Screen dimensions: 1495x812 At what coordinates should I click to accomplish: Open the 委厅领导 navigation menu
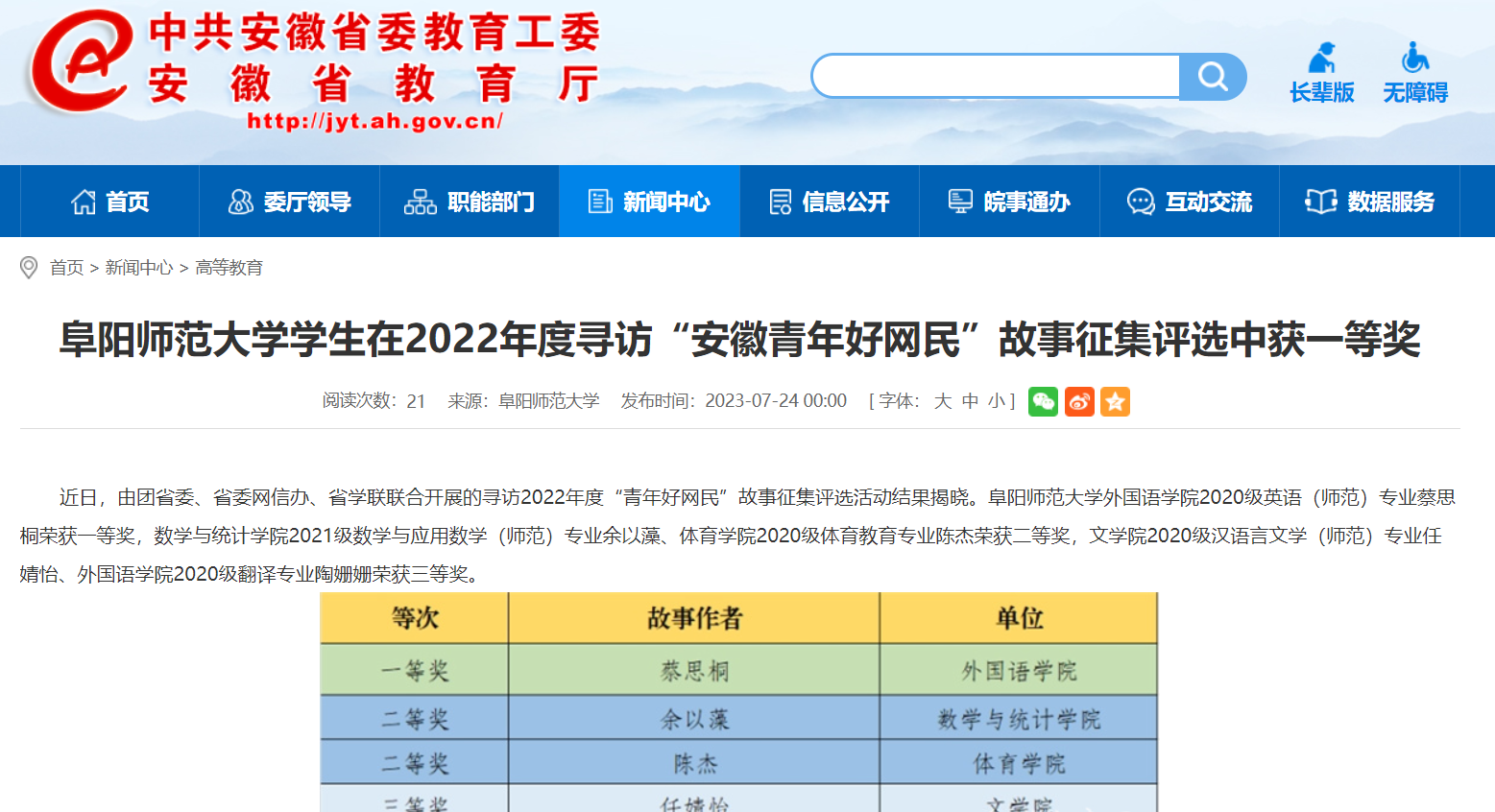289,202
